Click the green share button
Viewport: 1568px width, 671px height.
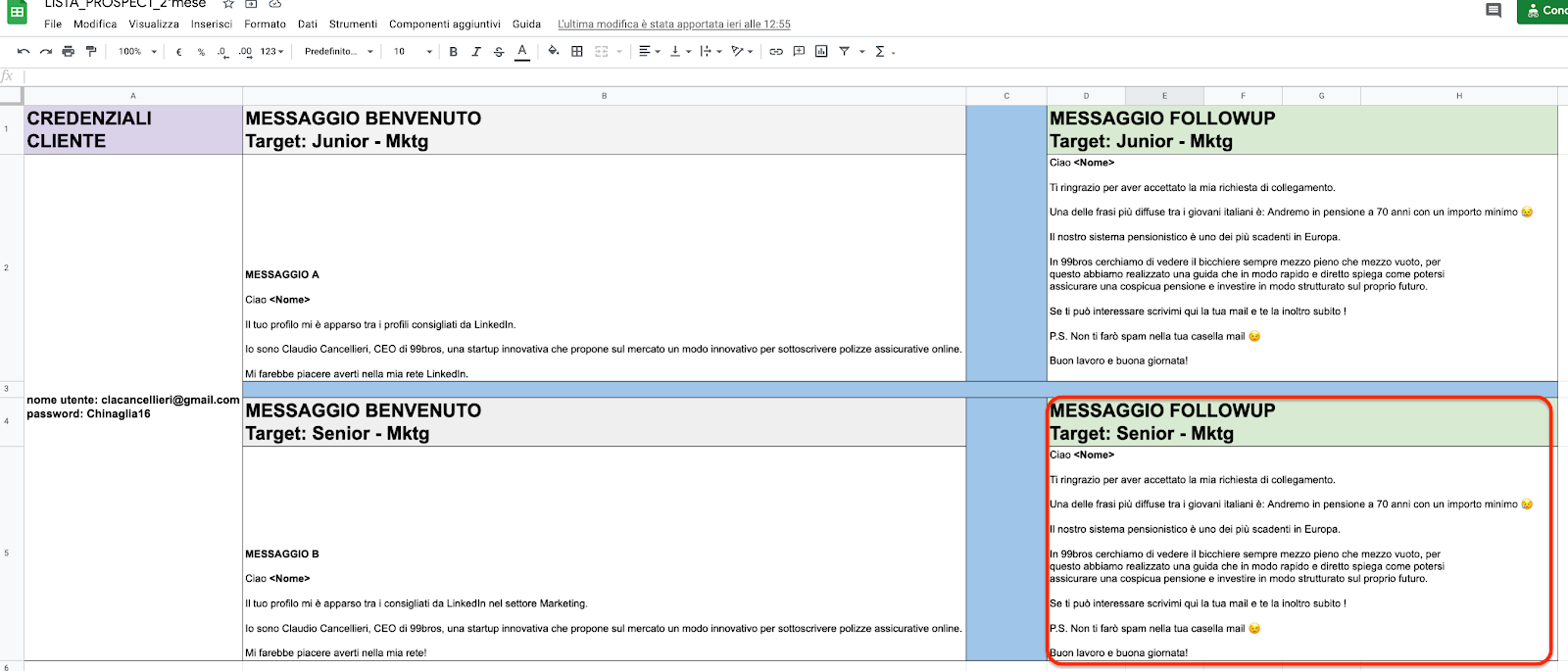tap(1544, 11)
